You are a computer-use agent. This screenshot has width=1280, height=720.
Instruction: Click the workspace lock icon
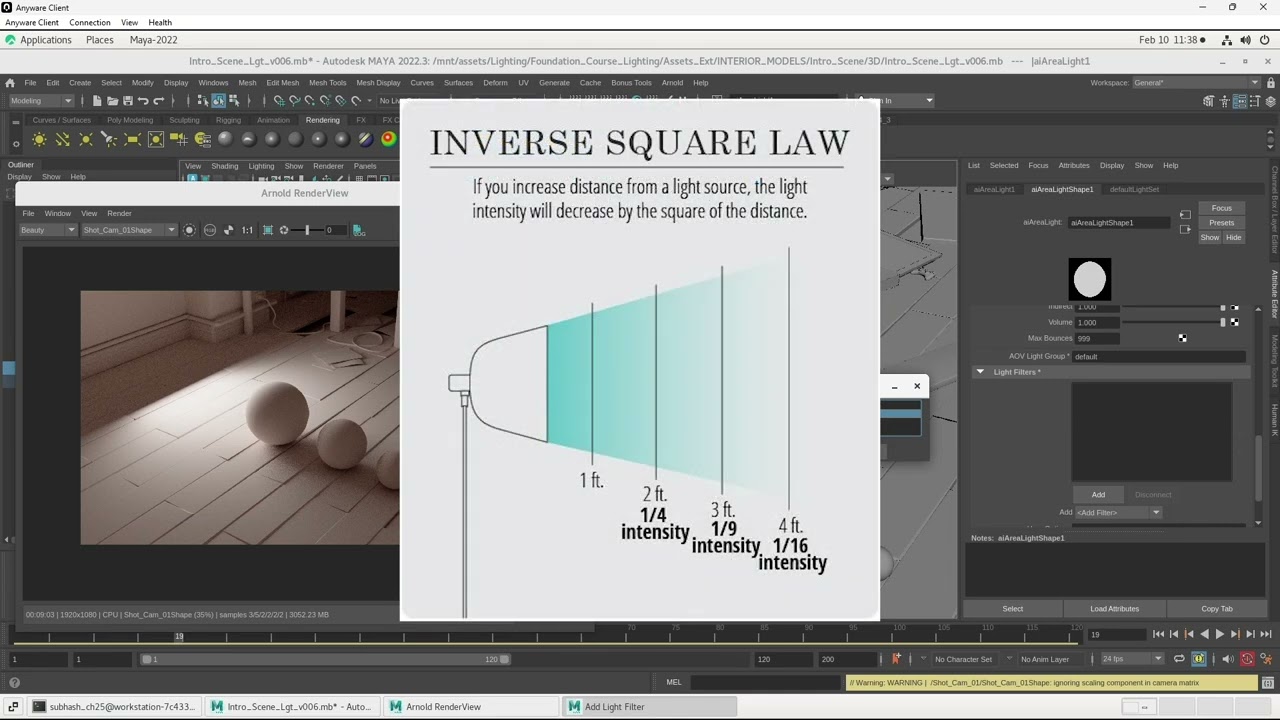tap(1270, 83)
